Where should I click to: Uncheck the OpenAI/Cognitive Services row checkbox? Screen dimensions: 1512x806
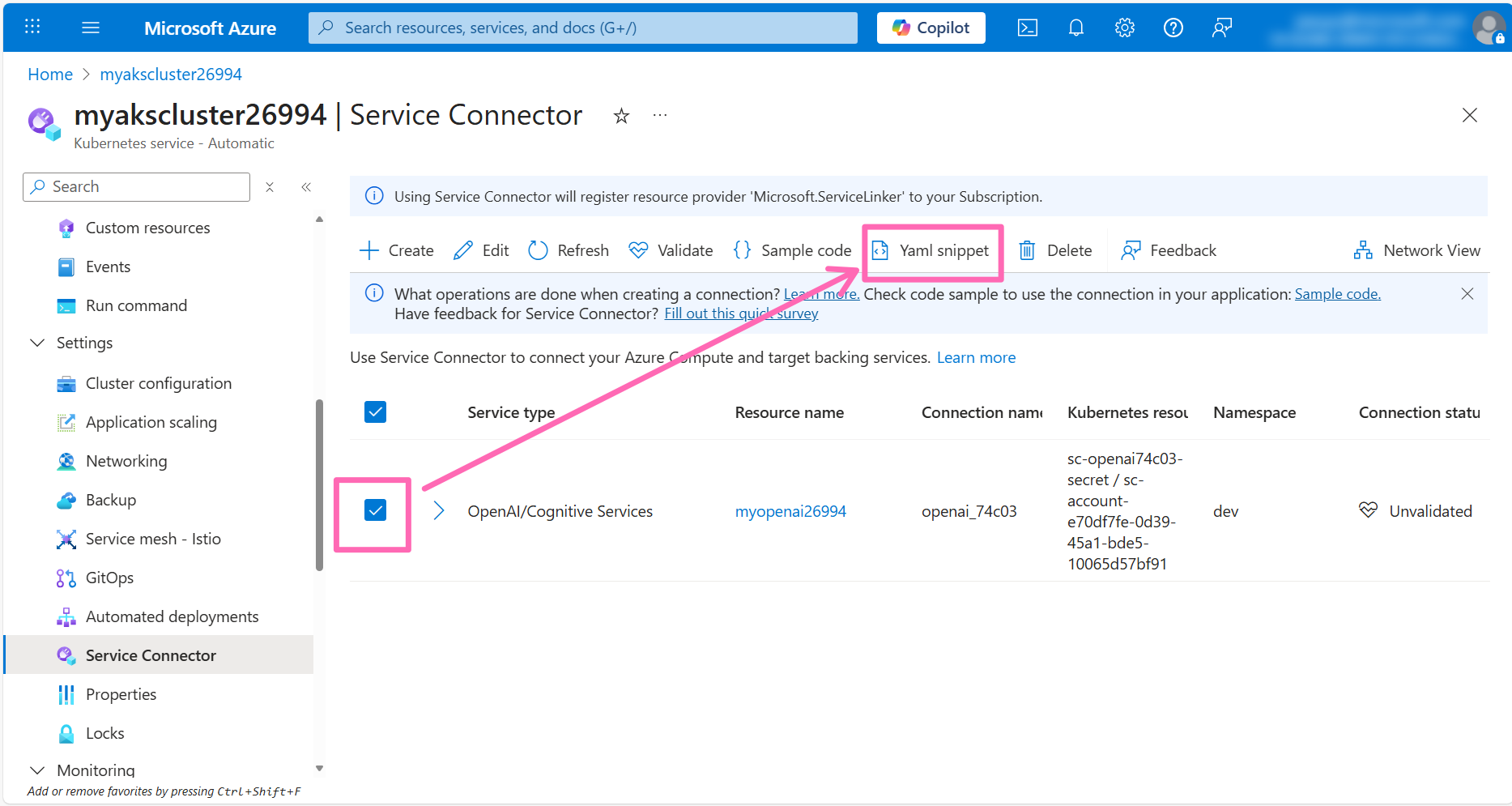(375, 510)
